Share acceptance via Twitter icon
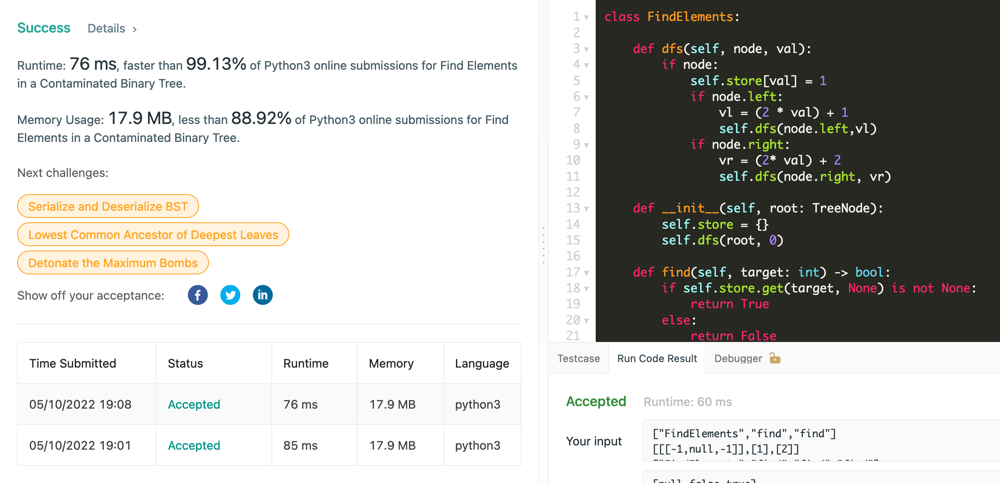 click(230, 295)
